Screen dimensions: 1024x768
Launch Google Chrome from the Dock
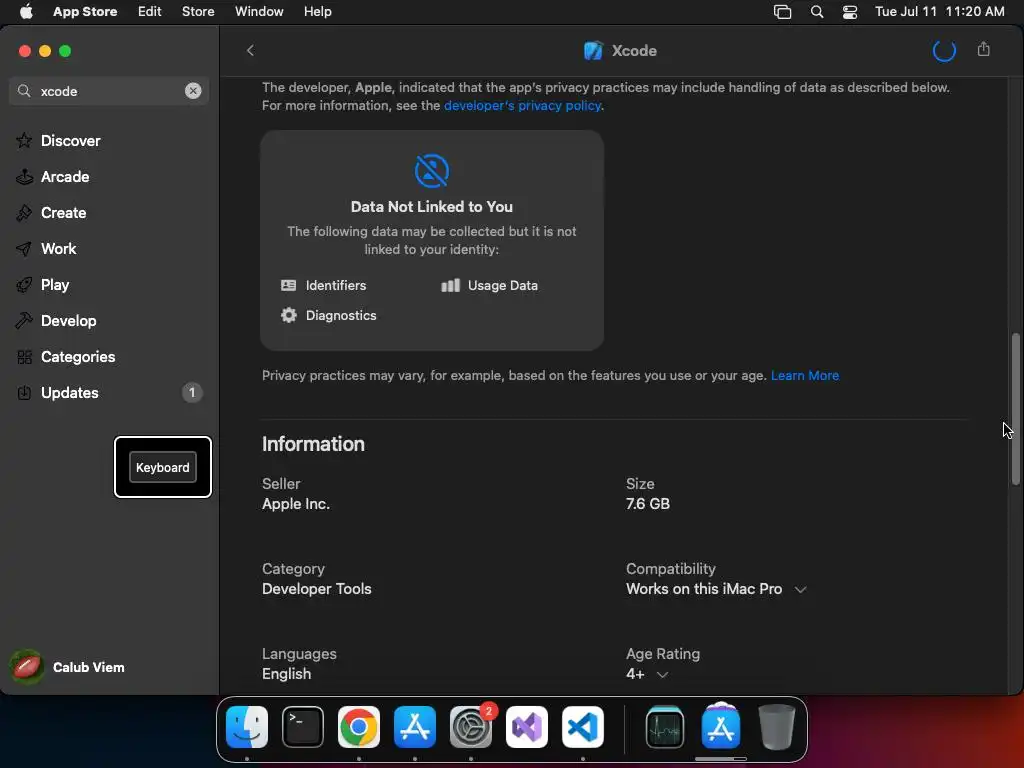pos(359,727)
